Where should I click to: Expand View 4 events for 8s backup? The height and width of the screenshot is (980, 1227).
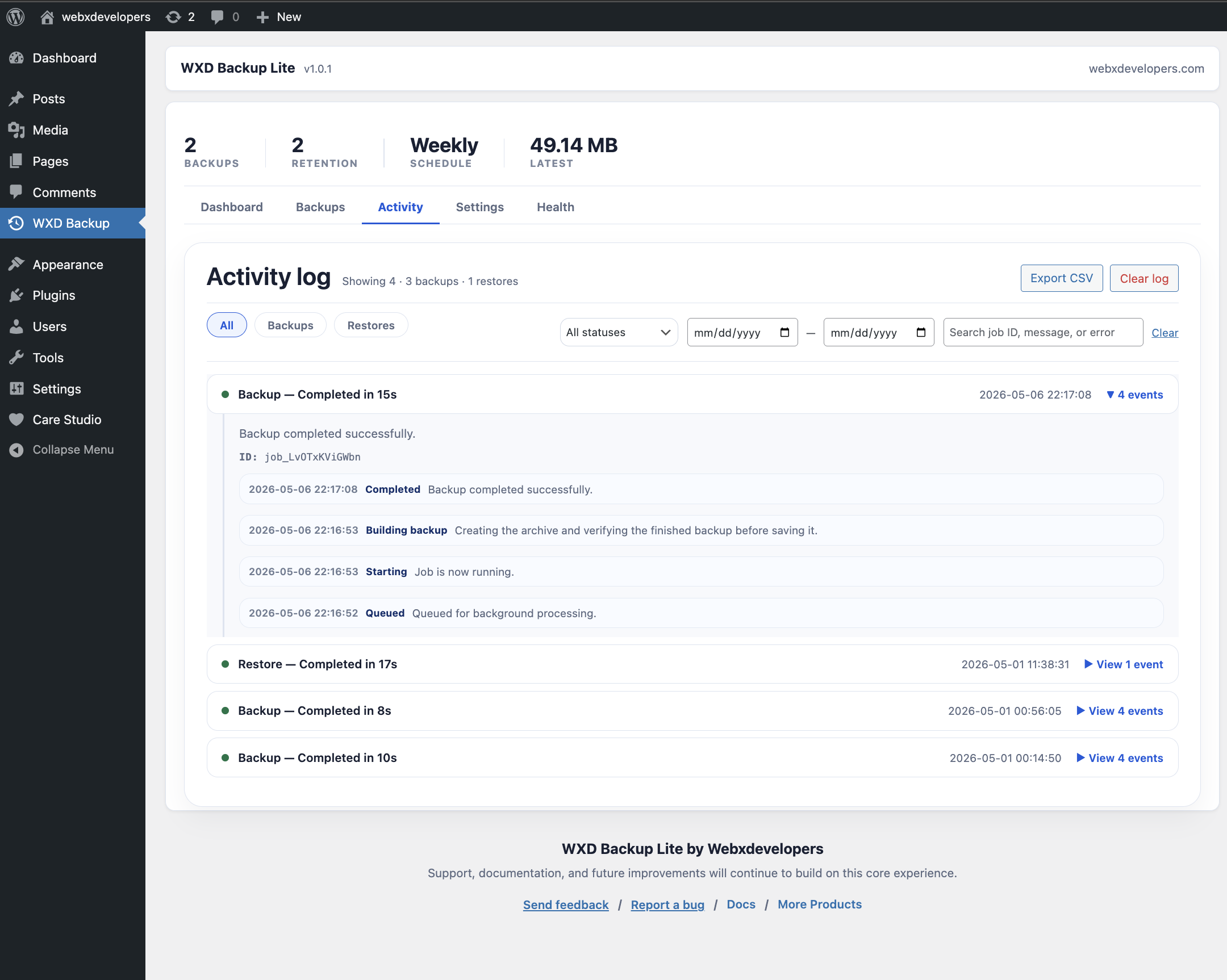click(1120, 711)
